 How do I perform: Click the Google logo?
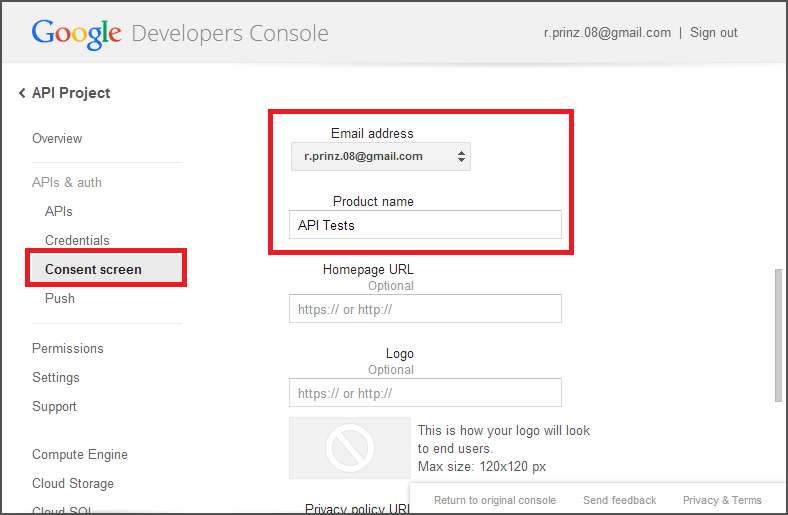pos(76,34)
